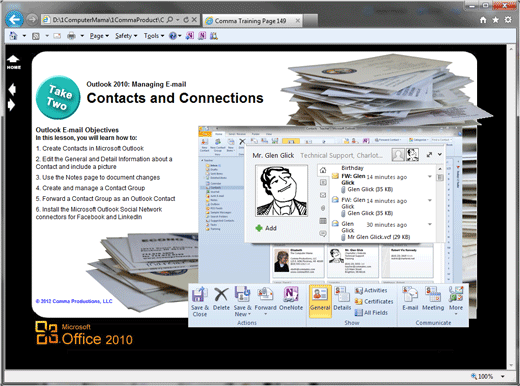Click All Fields in the Show group
520x386 pixels.
tap(371, 313)
